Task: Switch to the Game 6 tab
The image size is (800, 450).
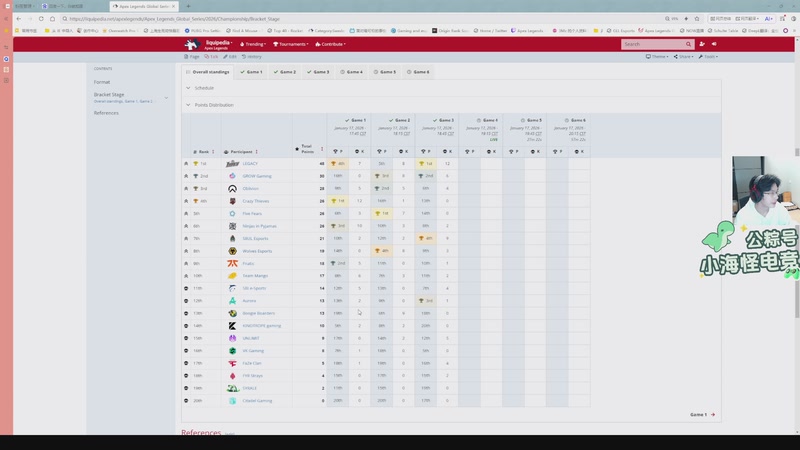Action: click(x=418, y=72)
